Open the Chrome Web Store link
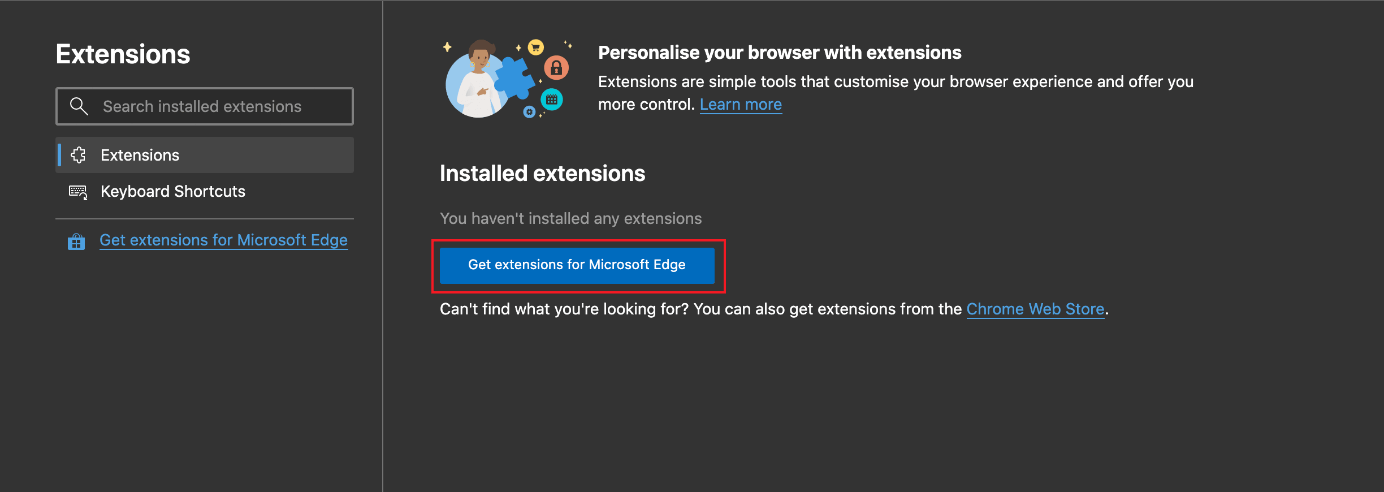Viewport: 1384px width, 492px height. [x=1035, y=309]
